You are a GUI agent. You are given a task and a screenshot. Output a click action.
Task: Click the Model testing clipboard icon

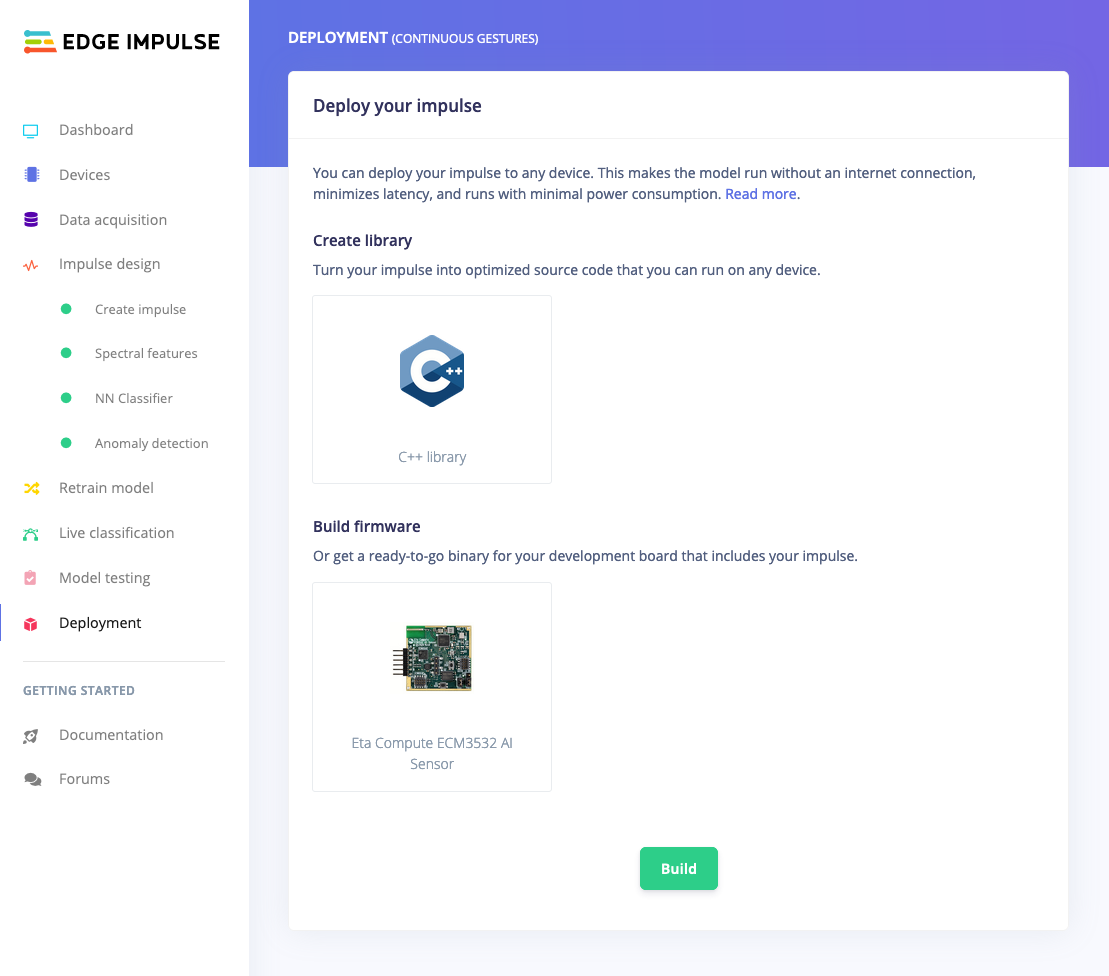pyautogui.click(x=30, y=578)
